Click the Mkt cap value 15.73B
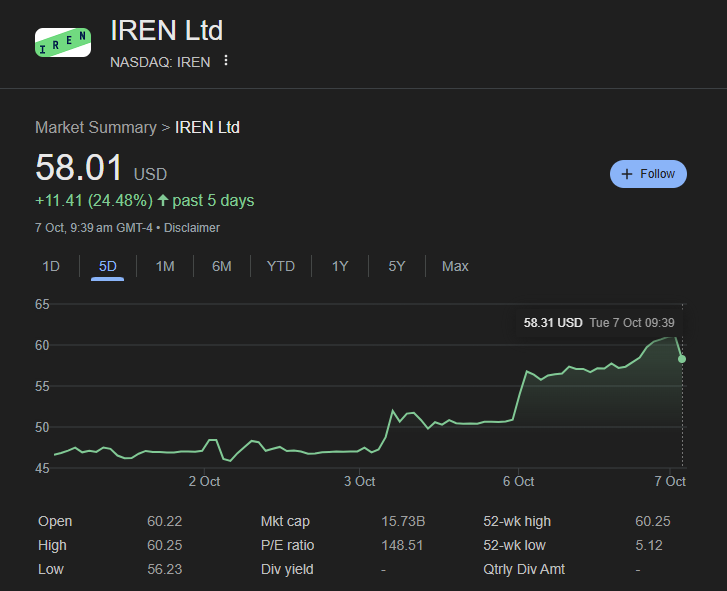The width and height of the screenshot is (727, 591). (x=403, y=521)
